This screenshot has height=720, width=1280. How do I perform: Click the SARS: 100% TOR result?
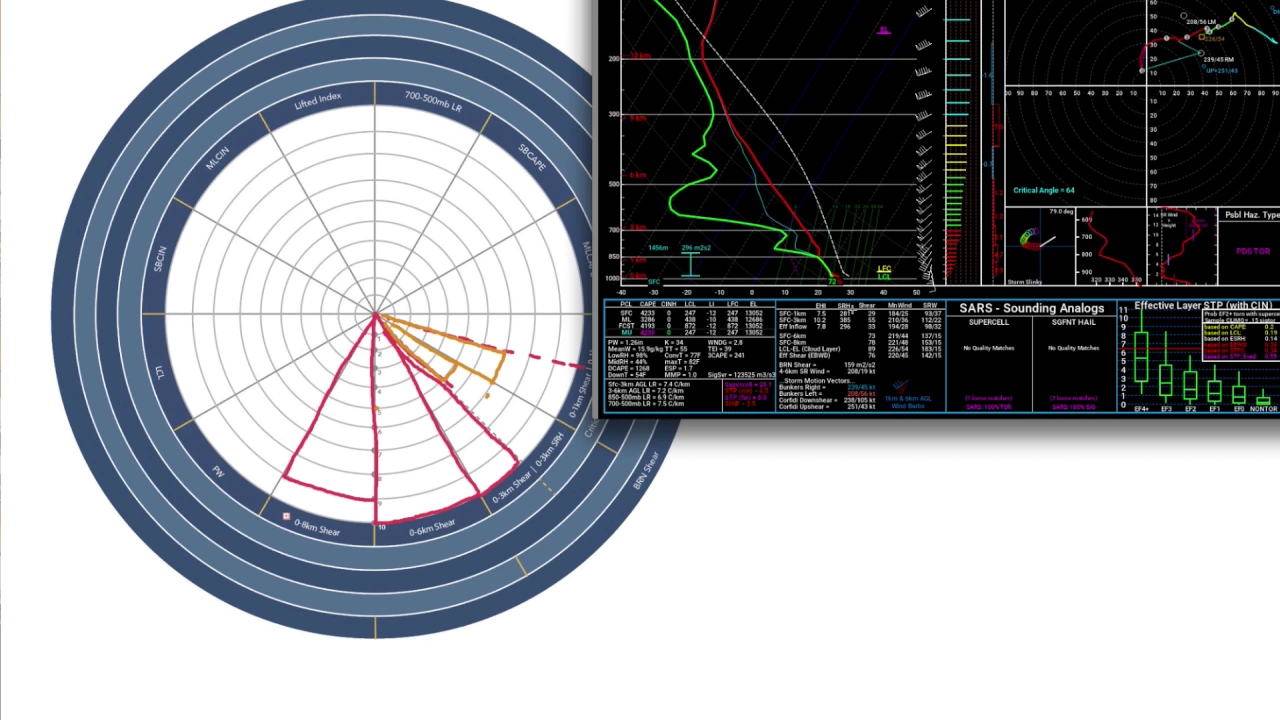pyautogui.click(x=988, y=407)
